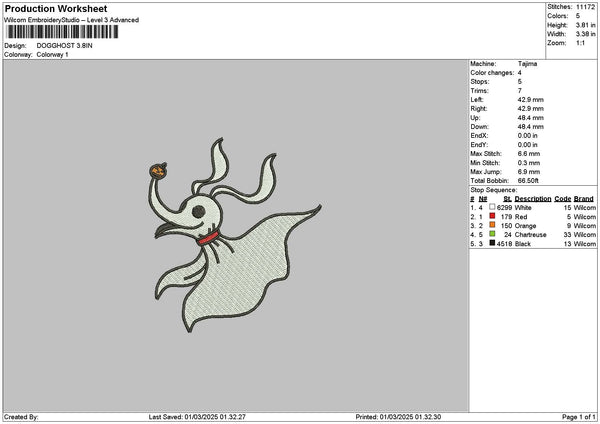This screenshot has height=424, width=600.
Task: Click the Chartreuse thread color swatch
Action: pyautogui.click(x=492, y=234)
